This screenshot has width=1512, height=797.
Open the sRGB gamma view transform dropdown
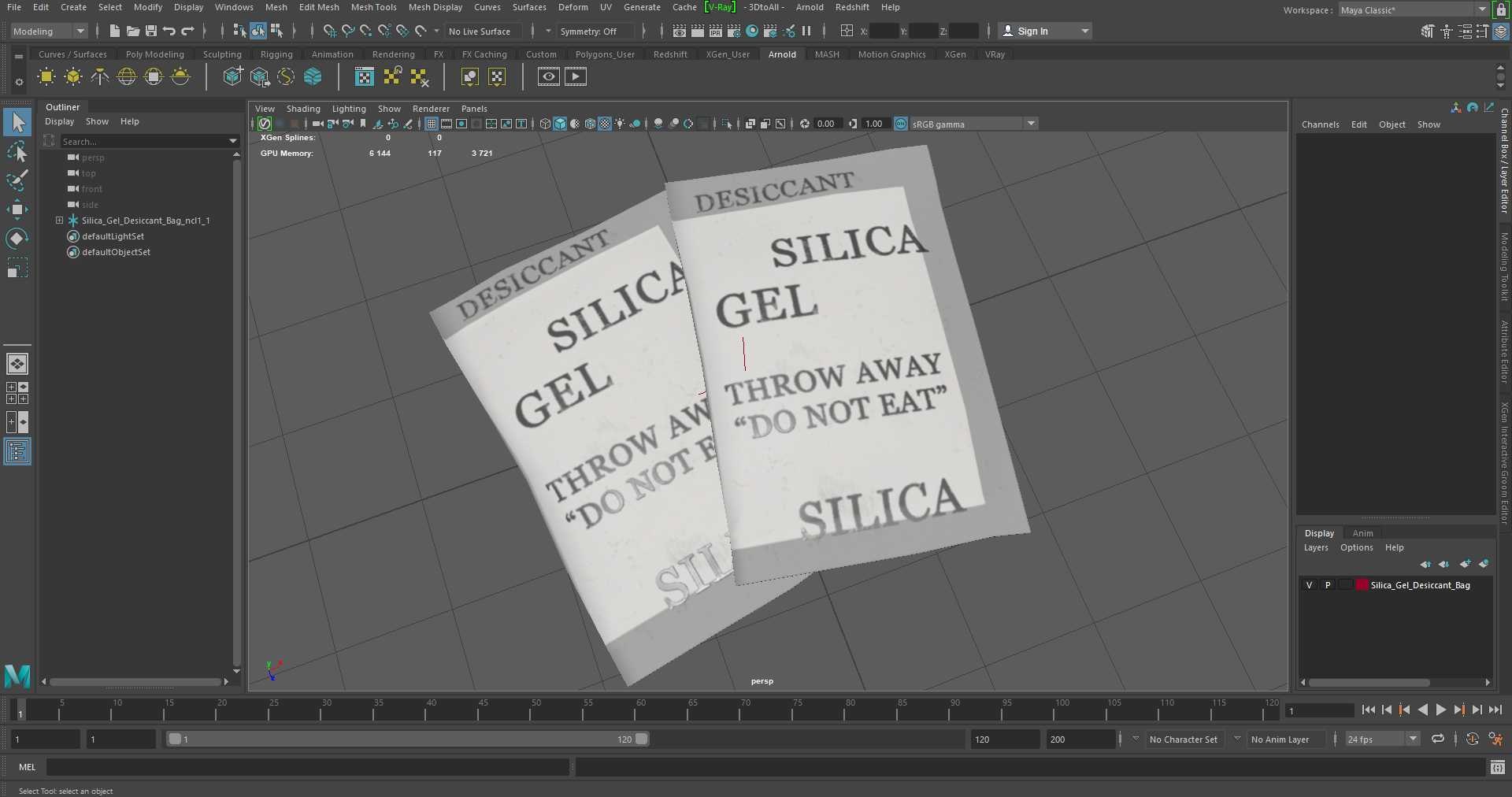coord(974,124)
